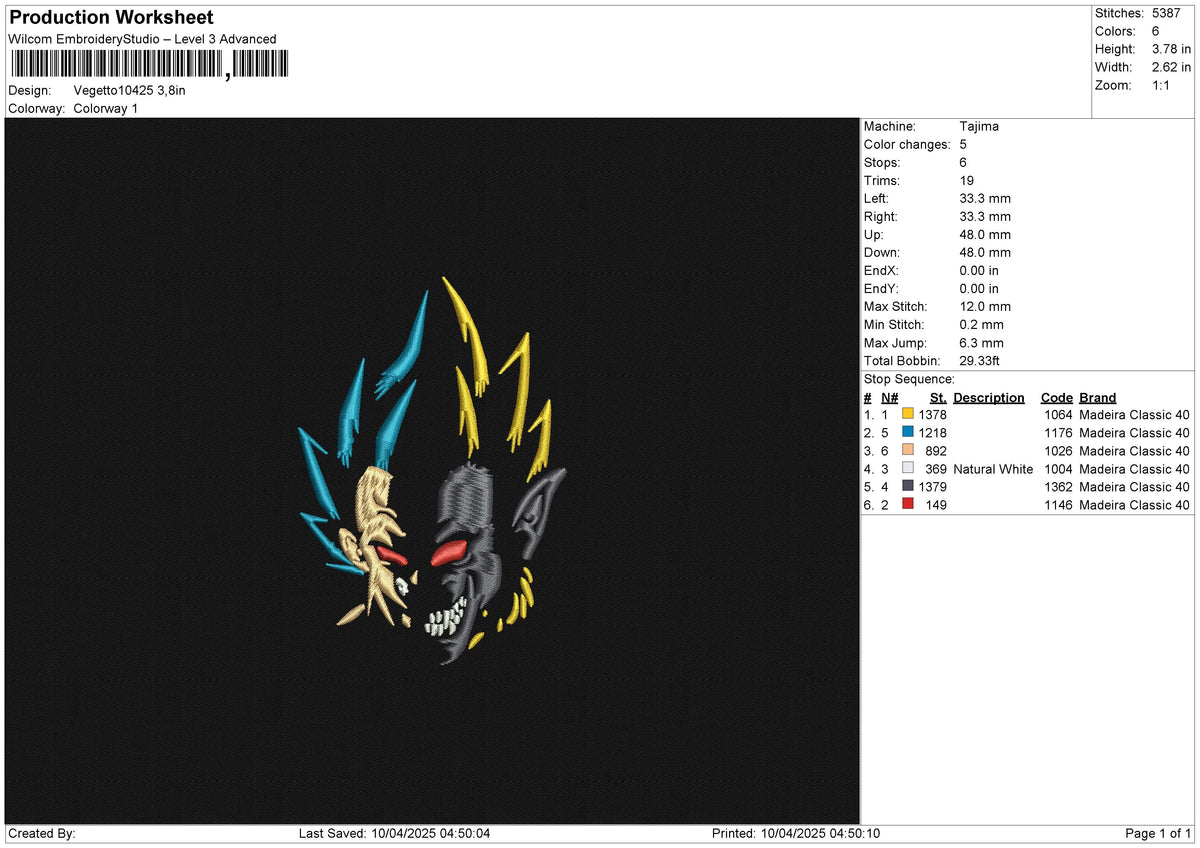Click the 'EndY:' label

coord(882,288)
